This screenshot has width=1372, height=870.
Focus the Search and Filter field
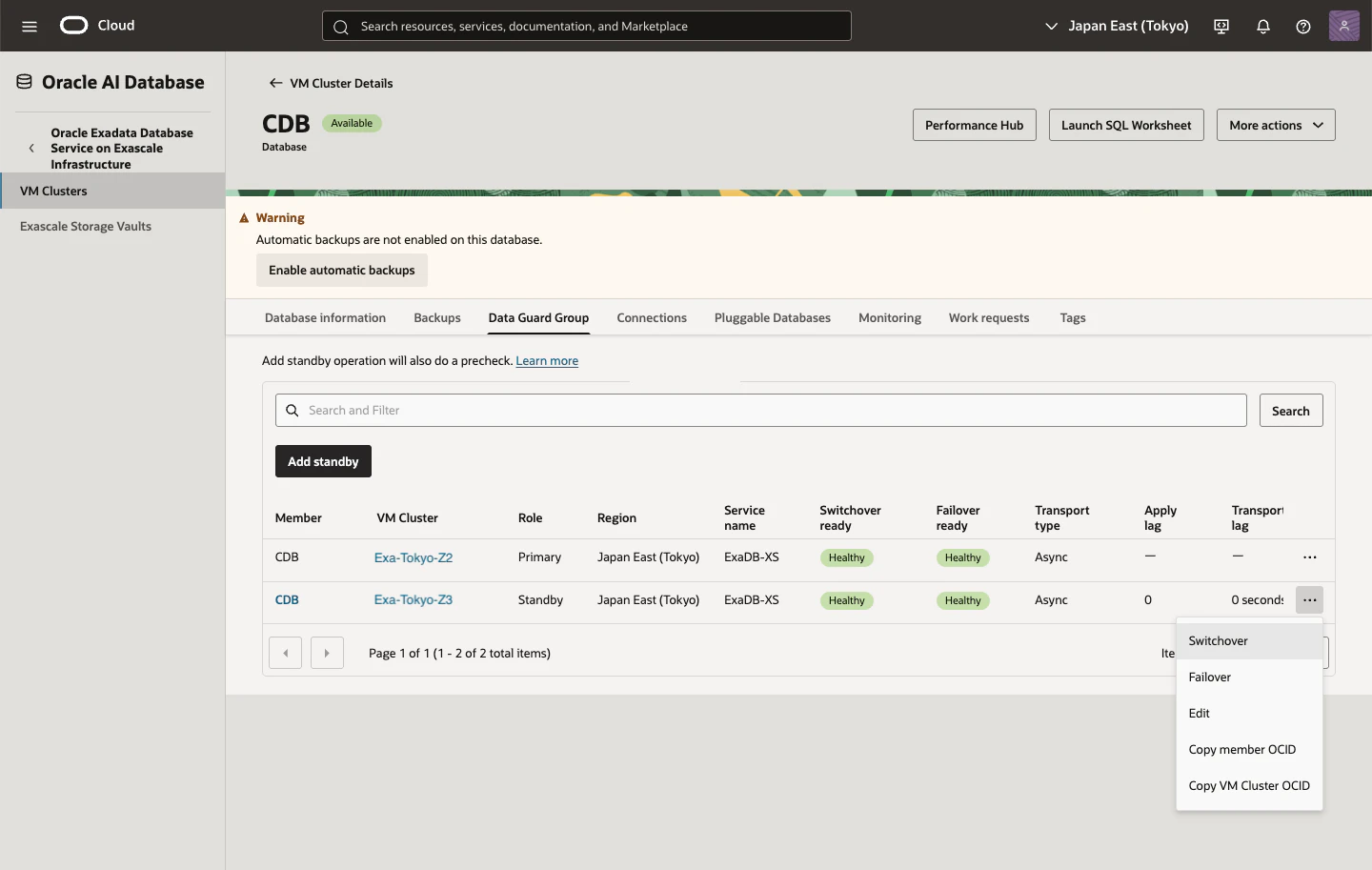coord(760,411)
